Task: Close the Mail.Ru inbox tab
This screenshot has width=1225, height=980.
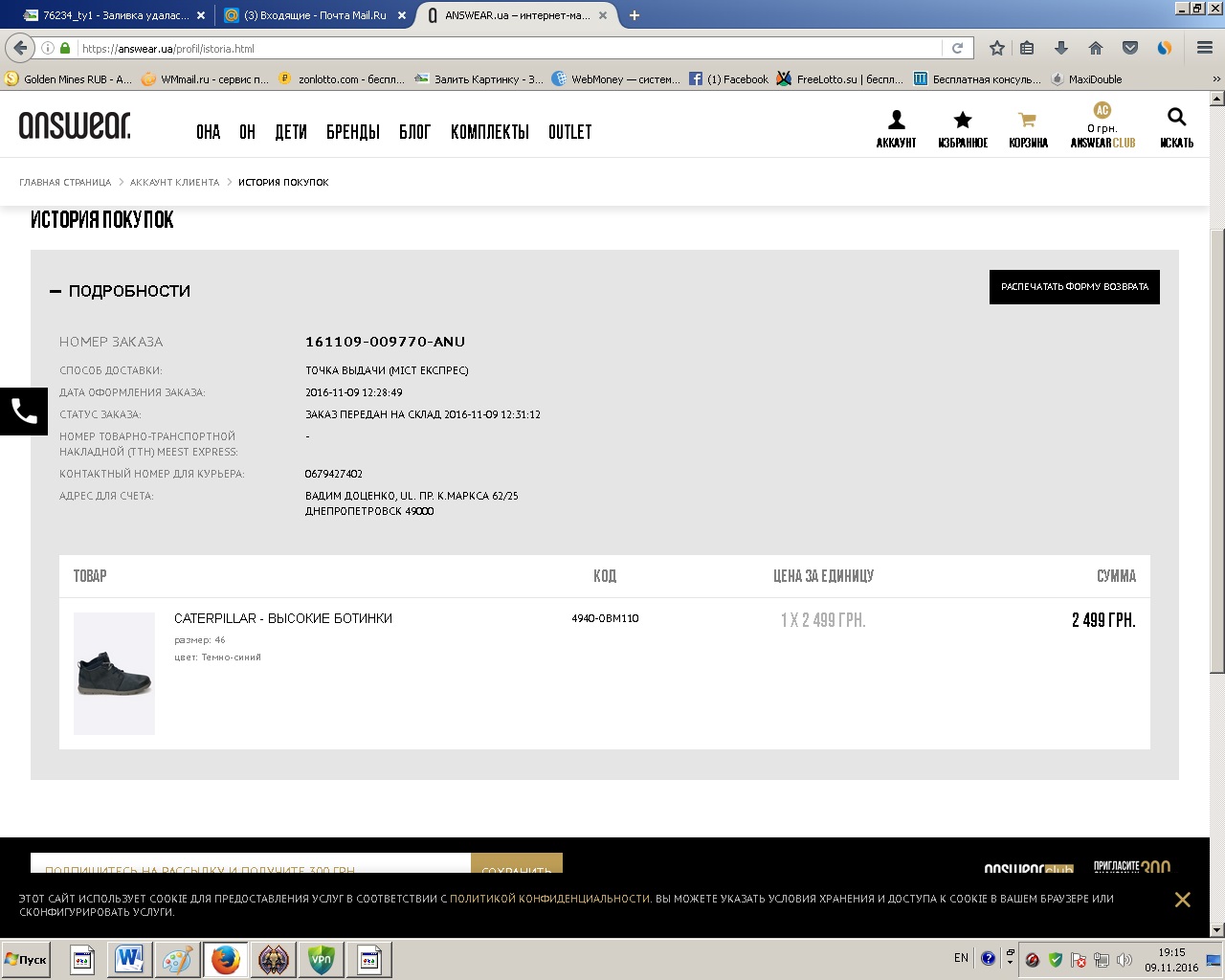Action: point(402,15)
